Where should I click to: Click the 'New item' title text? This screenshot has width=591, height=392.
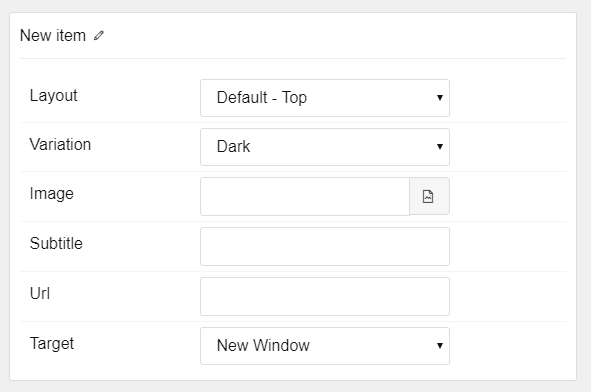tap(53, 35)
